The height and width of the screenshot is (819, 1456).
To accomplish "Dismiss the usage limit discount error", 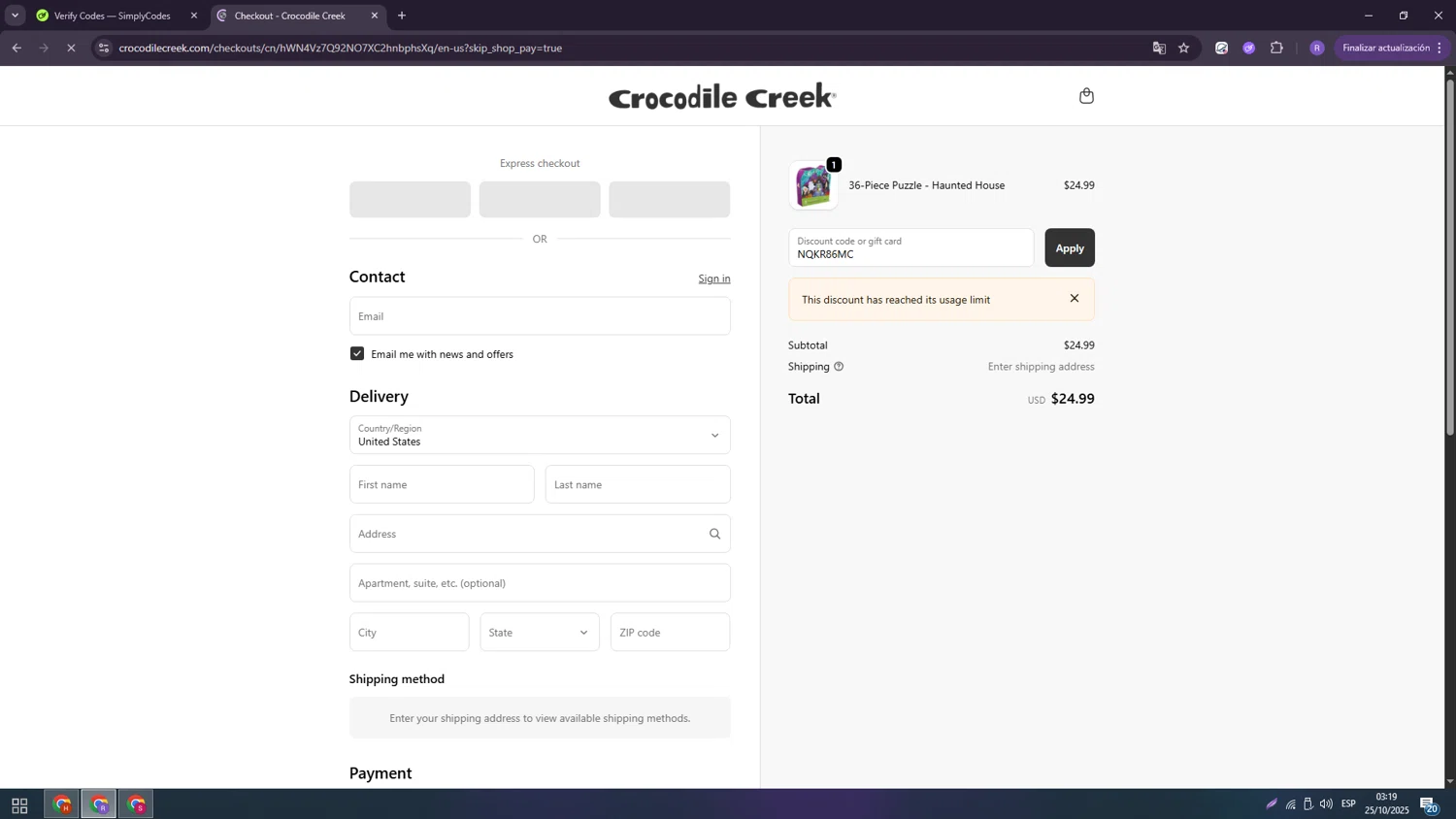I will [1074, 299].
